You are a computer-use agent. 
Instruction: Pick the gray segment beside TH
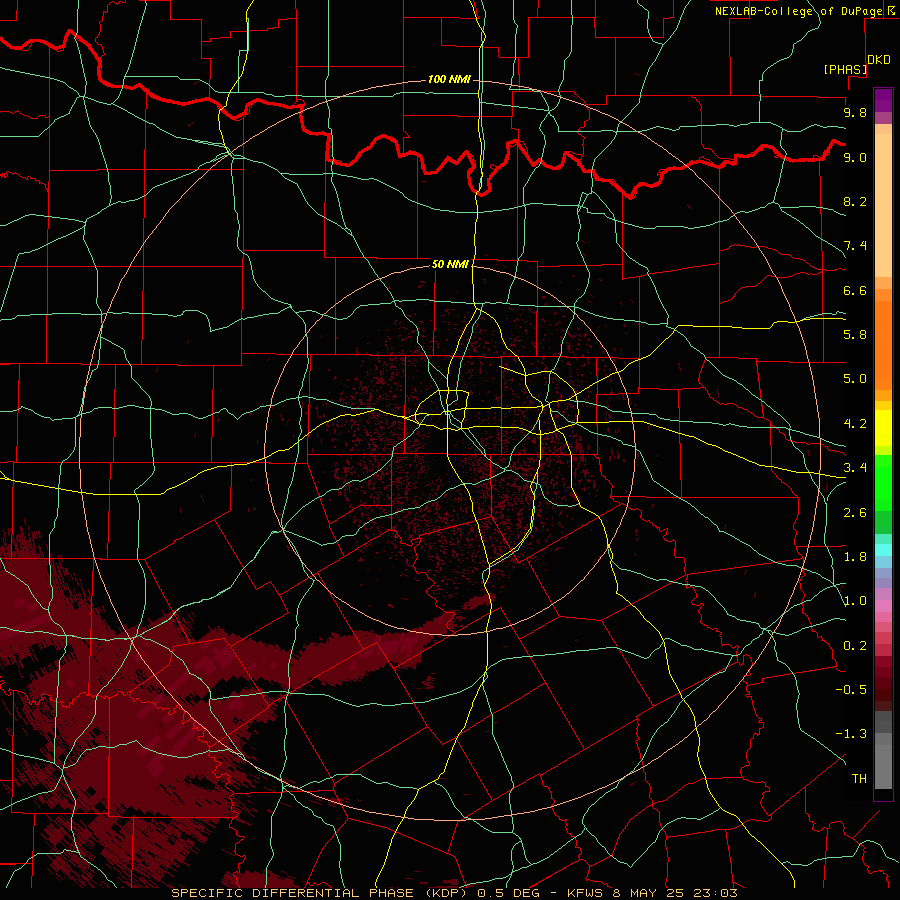click(883, 767)
